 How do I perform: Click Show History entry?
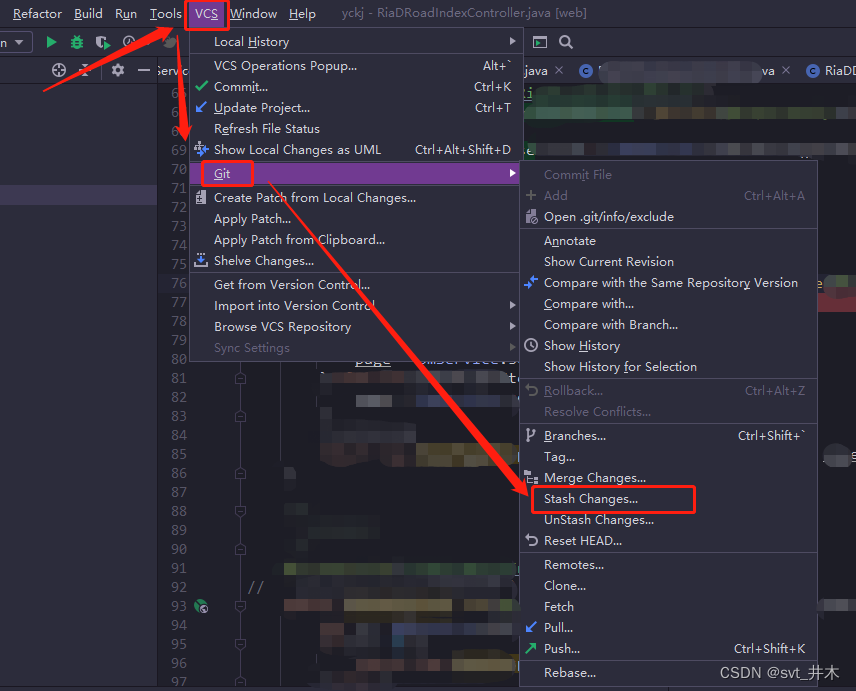pos(668,346)
